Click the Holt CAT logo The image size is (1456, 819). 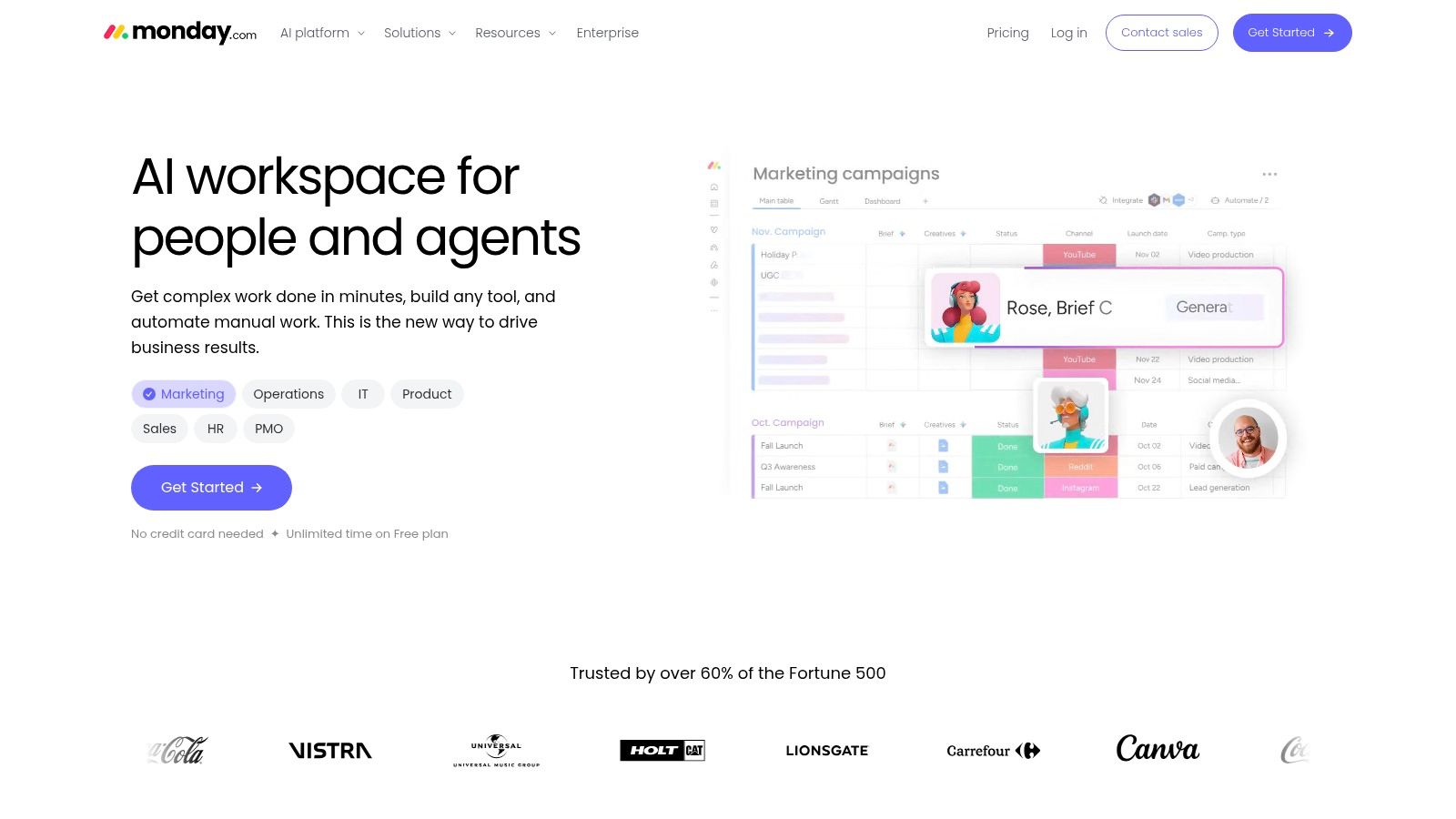tap(662, 751)
